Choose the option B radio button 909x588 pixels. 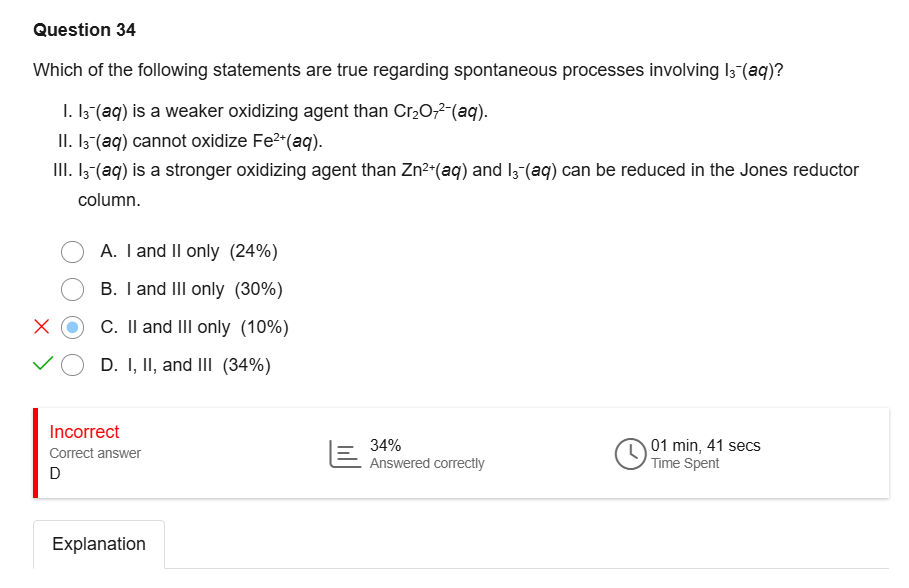click(x=72, y=289)
